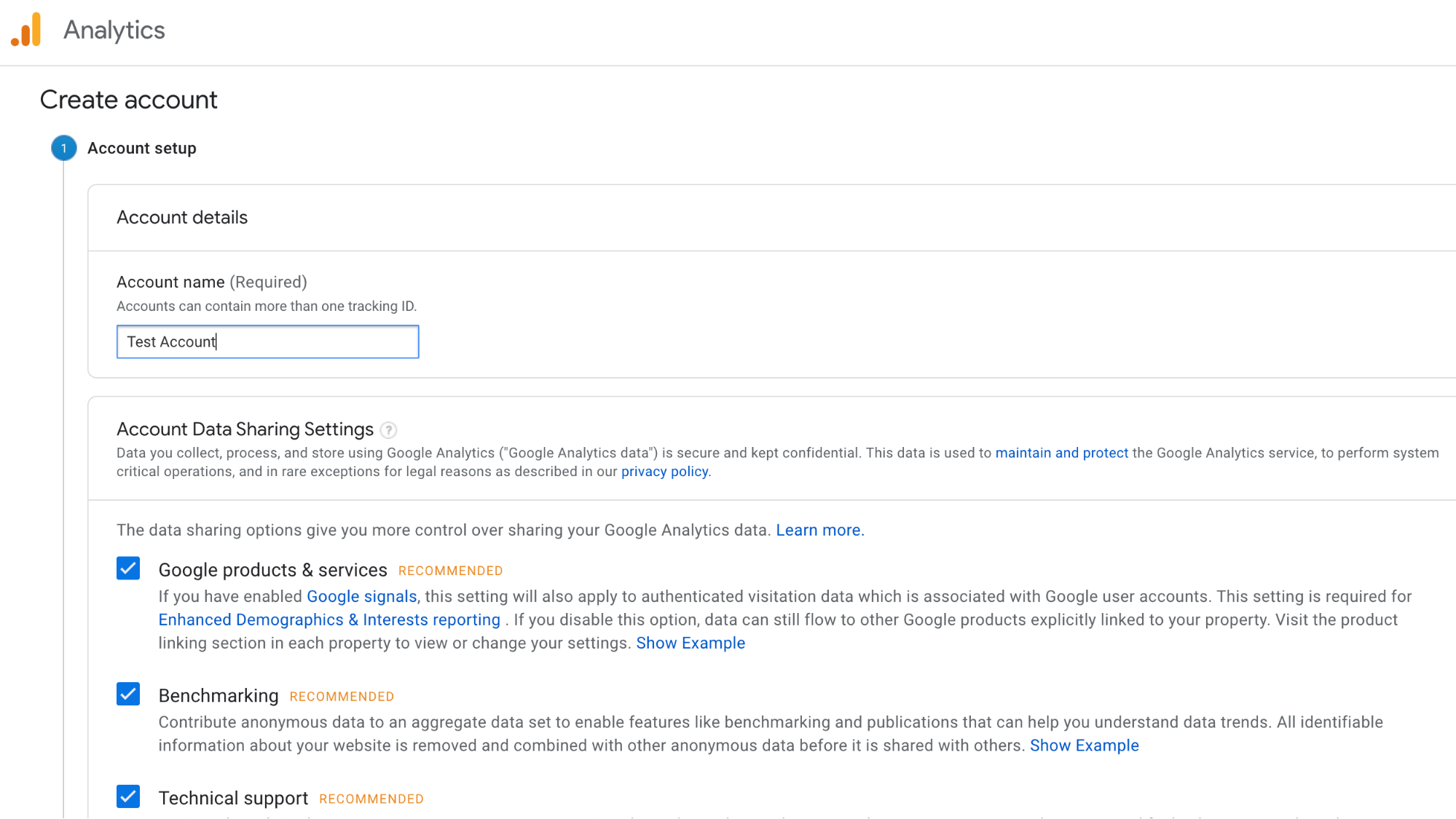Screen dimensions: 1456x819
Task: Click the Create account page heading
Action: [x=129, y=100]
